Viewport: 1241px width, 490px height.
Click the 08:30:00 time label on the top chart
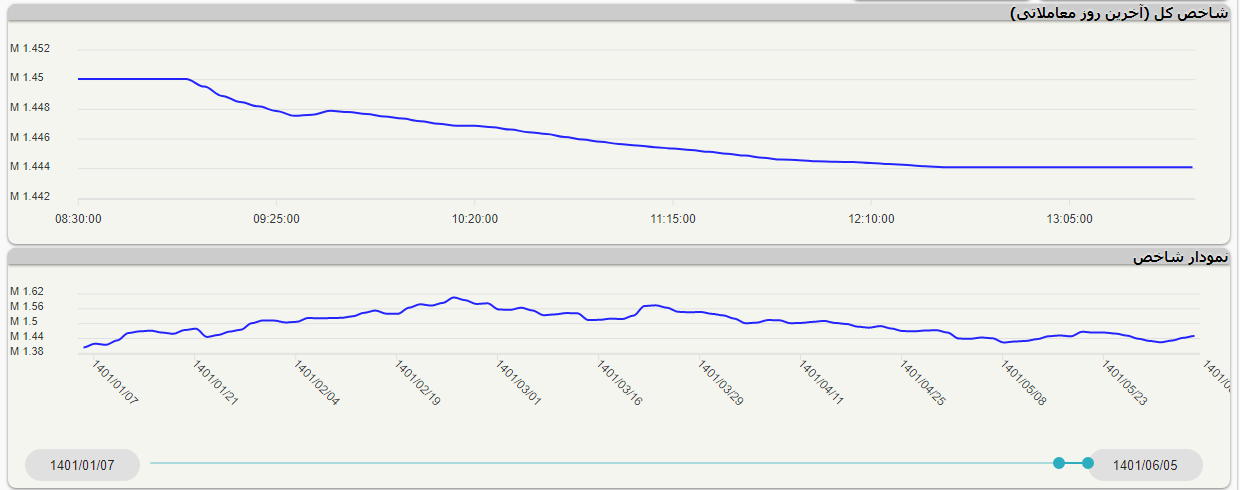tap(78, 218)
